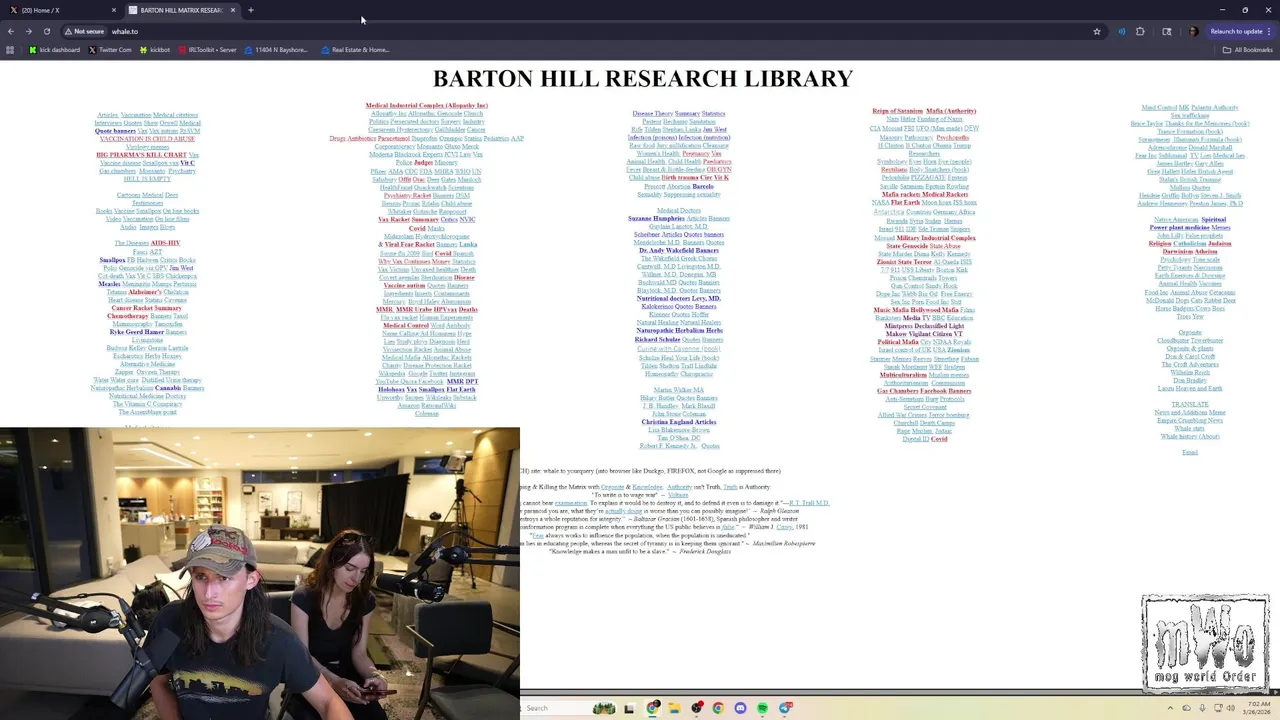Open Telegram from the taskbar
Screen dimensions: 1280x720
pos(785,708)
